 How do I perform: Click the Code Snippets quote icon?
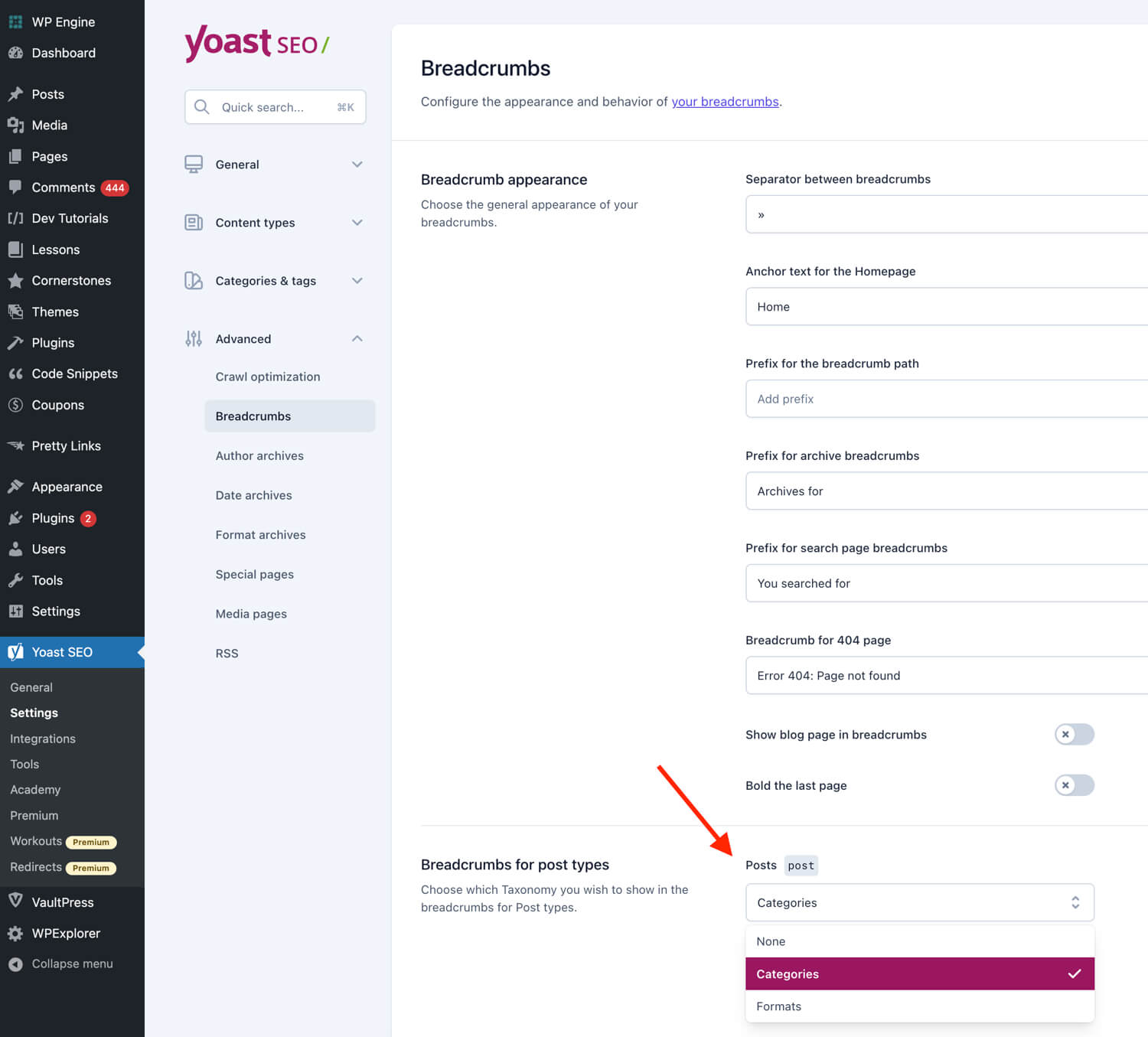point(15,373)
